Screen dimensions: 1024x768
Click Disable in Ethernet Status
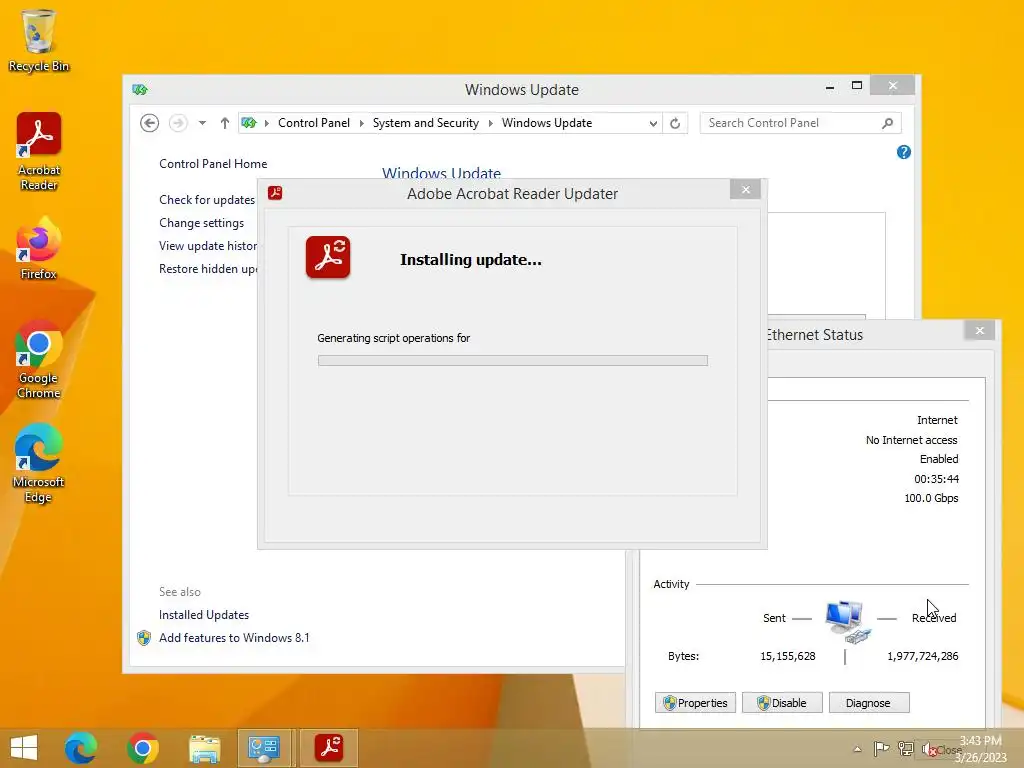coord(782,703)
